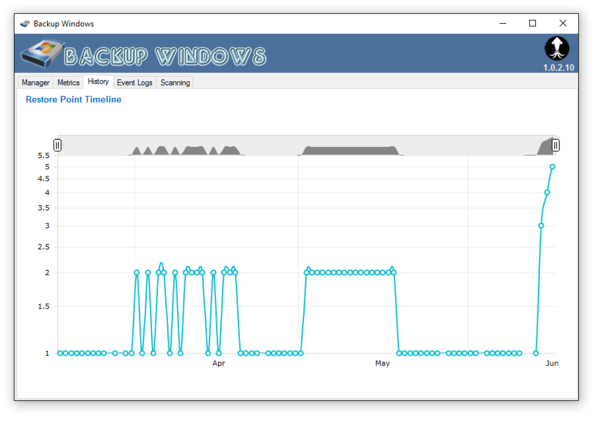Viewport: 600px width, 424px height.
Task: Grab the right range selector handle
Action: pyautogui.click(x=555, y=145)
